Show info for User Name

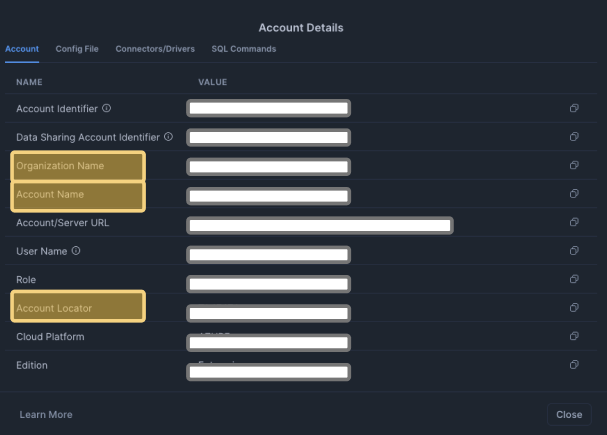76,251
